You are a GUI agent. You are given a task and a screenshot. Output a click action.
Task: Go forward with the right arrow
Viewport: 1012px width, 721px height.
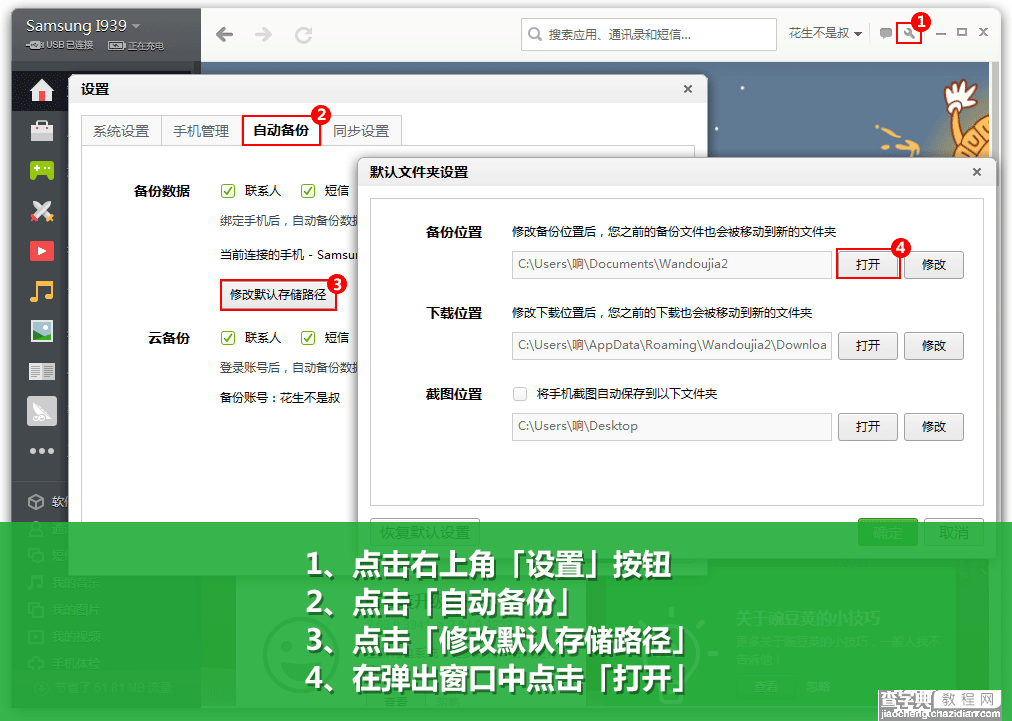point(263,34)
